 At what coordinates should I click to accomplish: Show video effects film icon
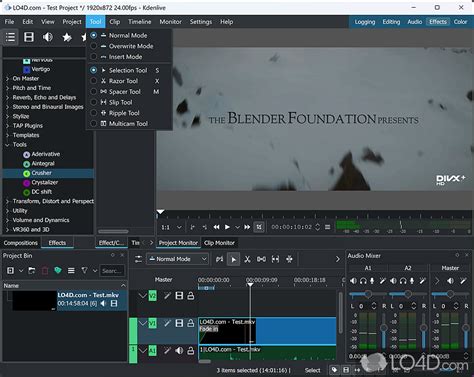pyautogui.click(x=29, y=37)
